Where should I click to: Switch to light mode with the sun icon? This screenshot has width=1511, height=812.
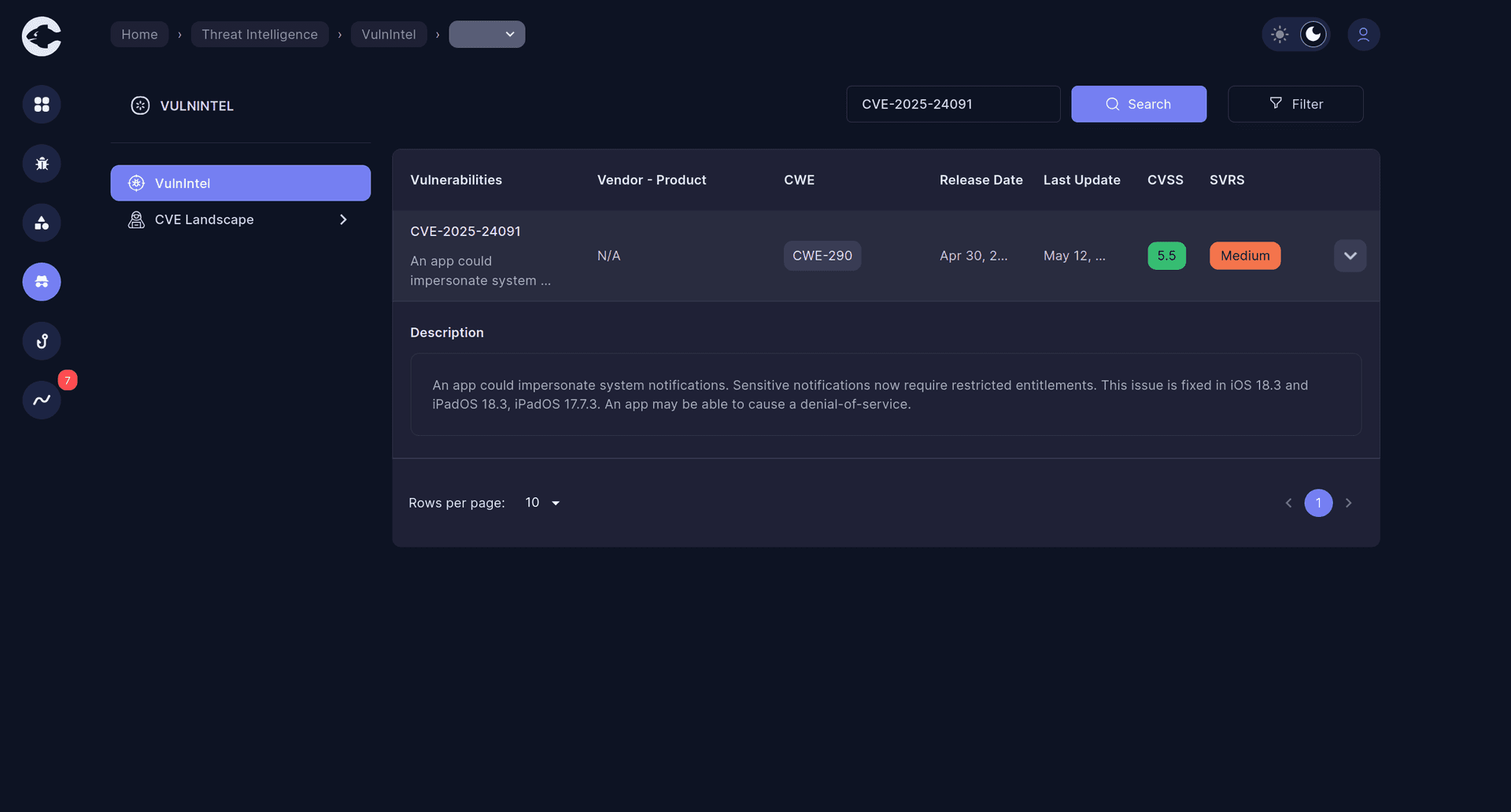tap(1279, 34)
